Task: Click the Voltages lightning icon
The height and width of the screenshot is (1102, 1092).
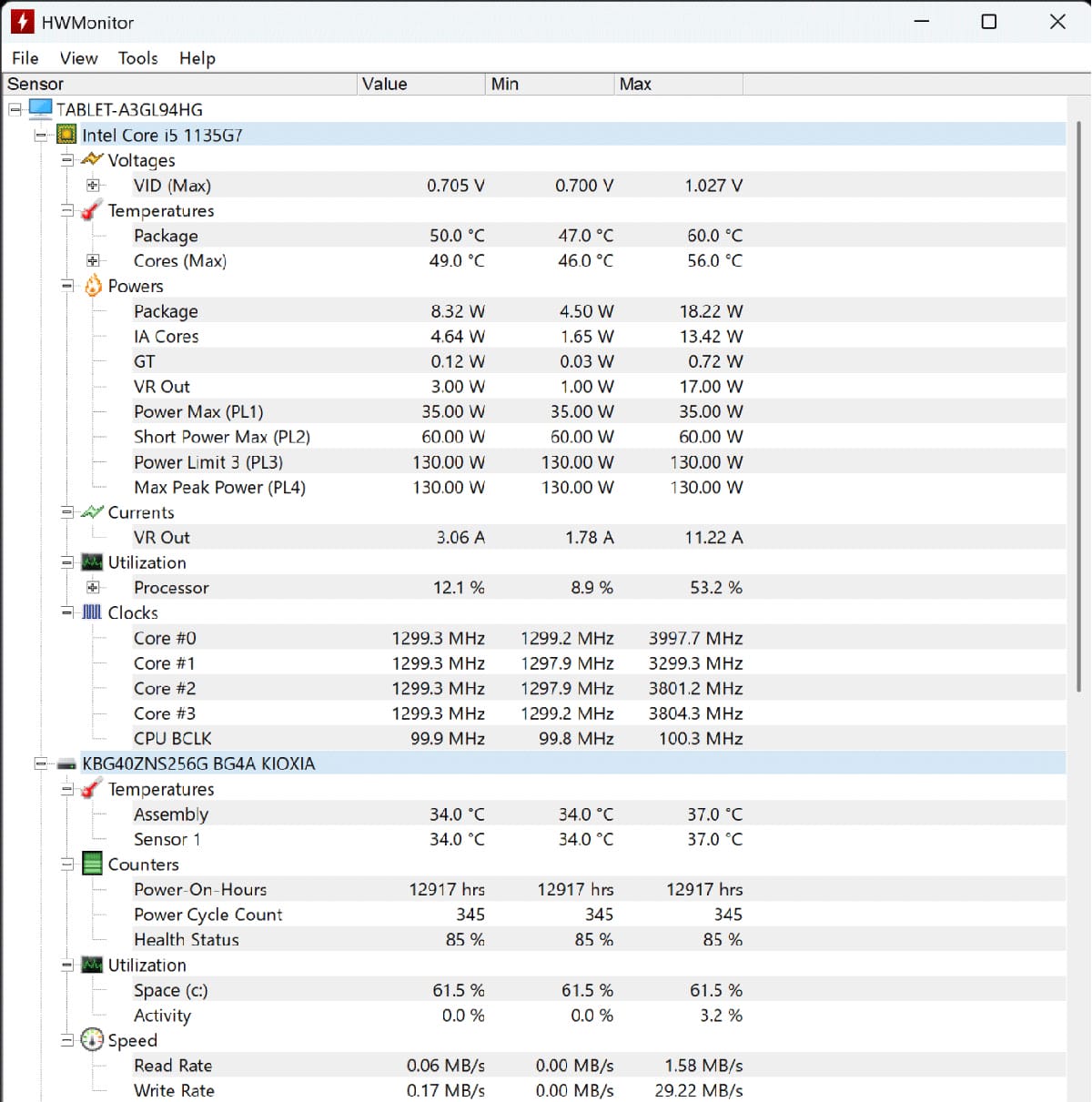Action: [92, 159]
